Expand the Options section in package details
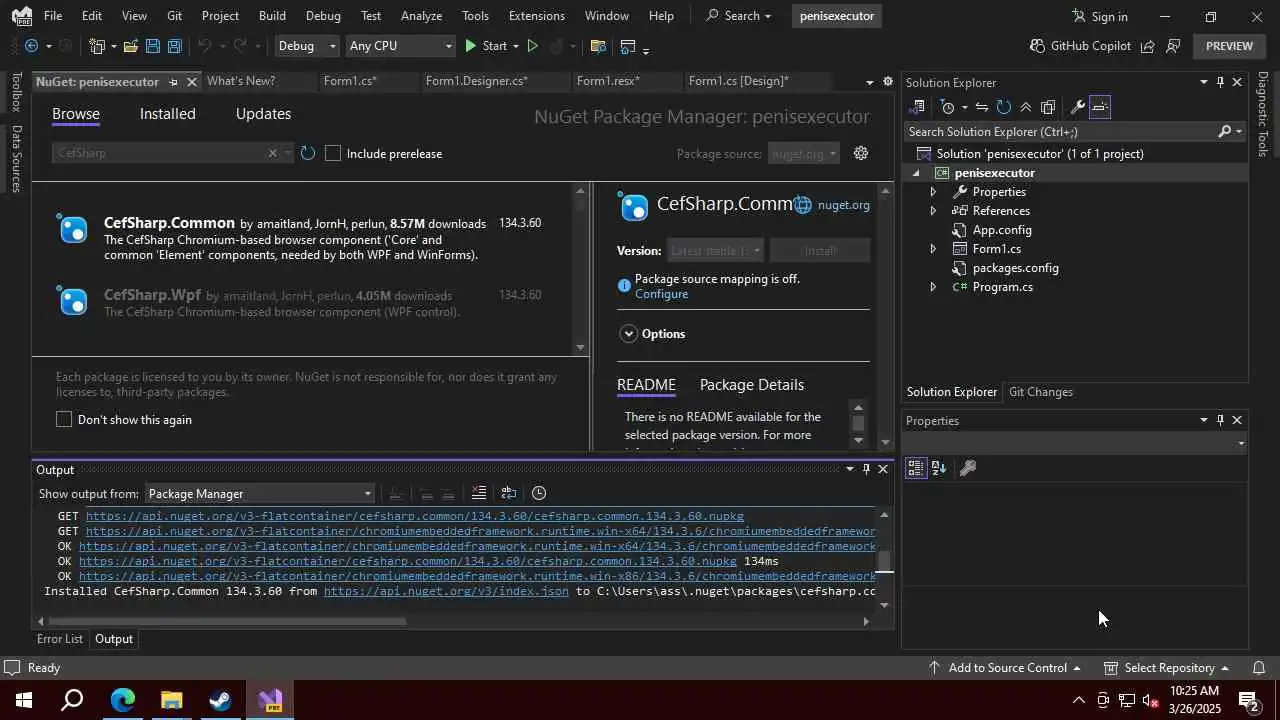Screen dimensions: 1280x720 click(629, 334)
